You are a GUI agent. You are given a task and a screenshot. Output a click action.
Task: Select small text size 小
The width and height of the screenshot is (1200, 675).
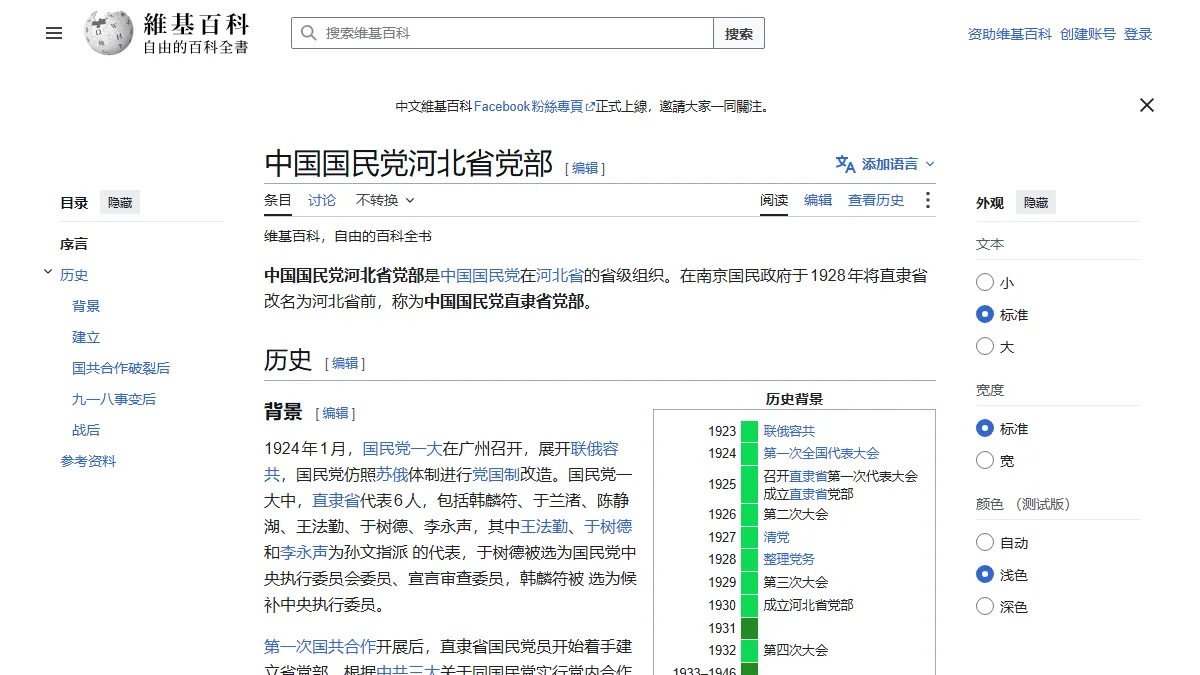click(x=985, y=283)
